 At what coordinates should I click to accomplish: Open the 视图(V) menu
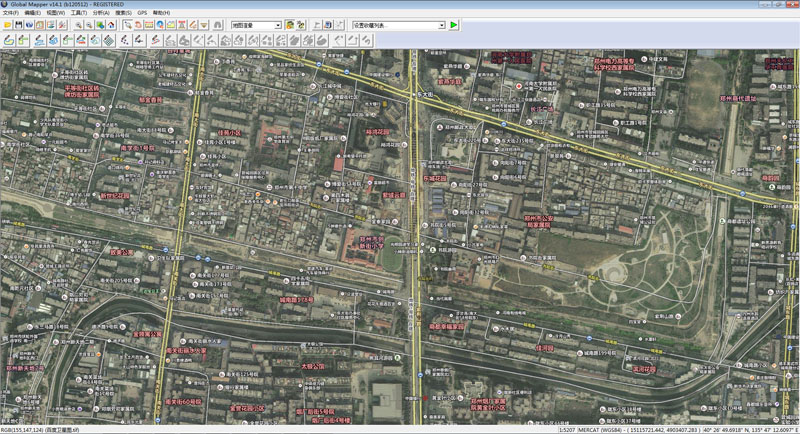coord(55,13)
